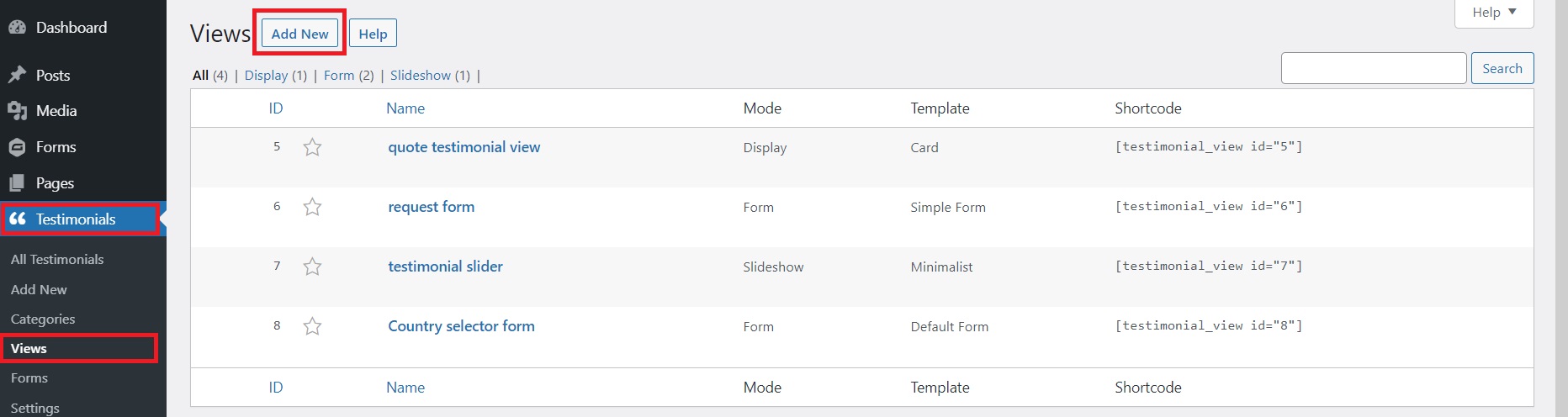Open Settings in Testimonials submenu
1568x417 pixels.
pos(35,408)
